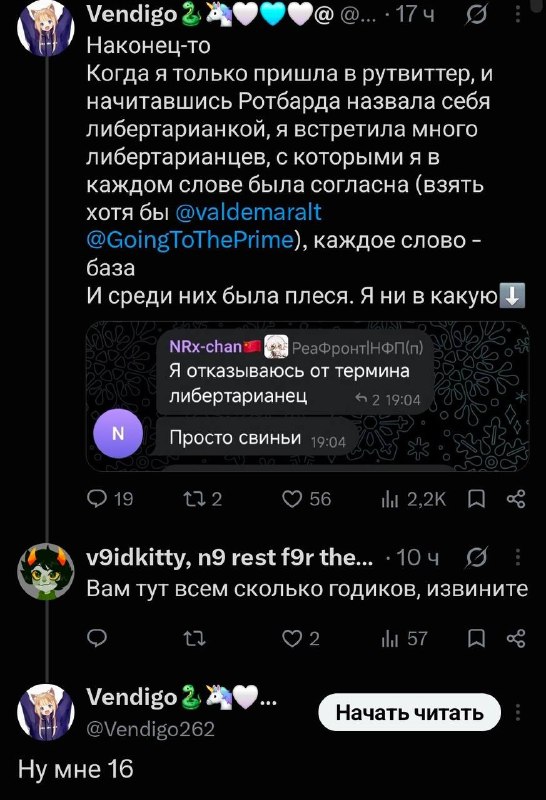Open more options menu on top tweet
The height and width of the screenshot is (800, 546).
[517, 14]
